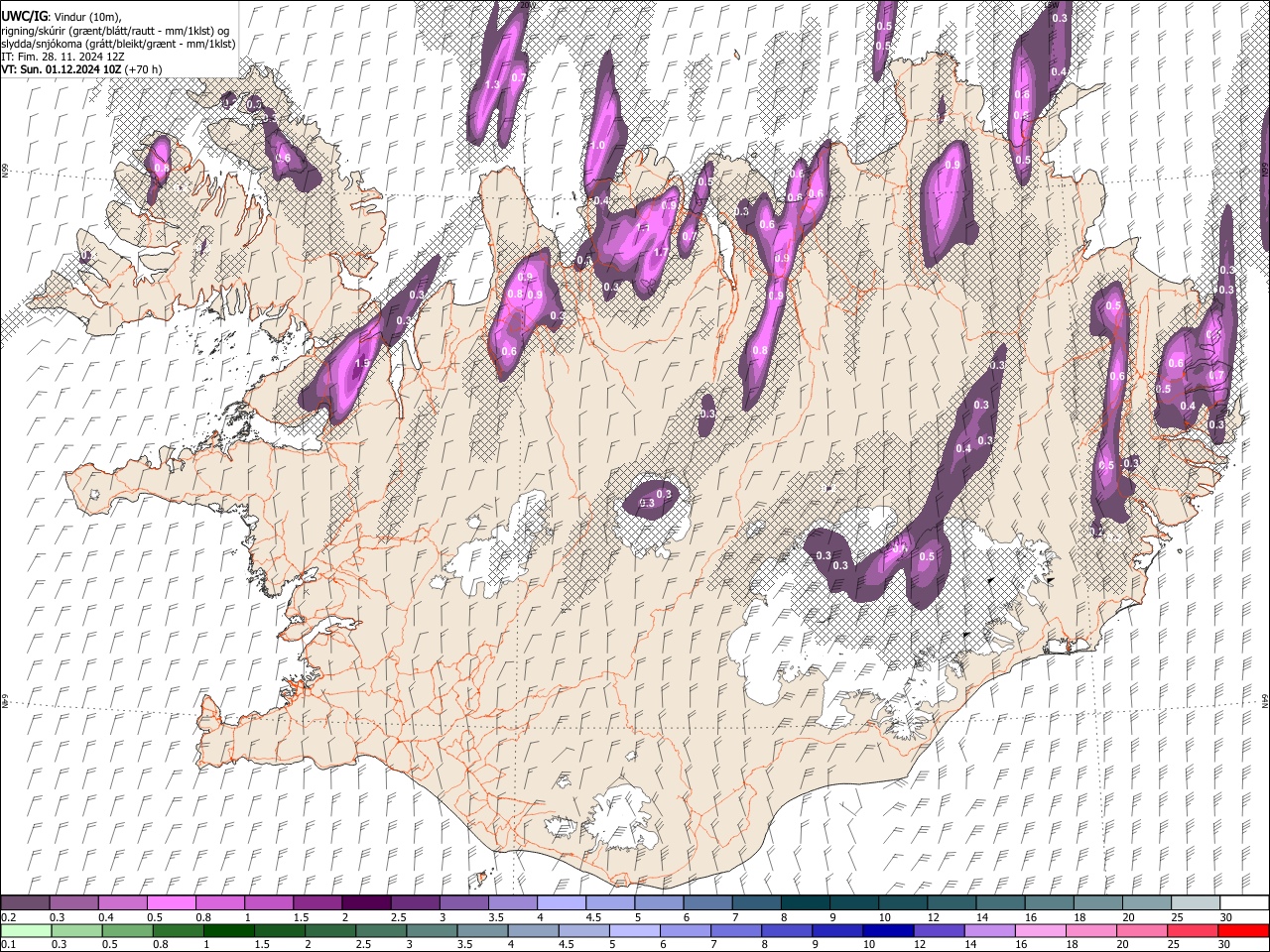
Task: Pick the lower legend swatch labeled 4
Action: (534, 930)
